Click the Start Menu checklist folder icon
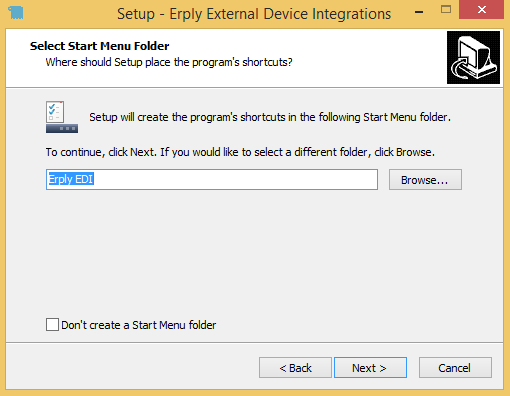Viewport: 510px width, 396px height. pos(62,117)
